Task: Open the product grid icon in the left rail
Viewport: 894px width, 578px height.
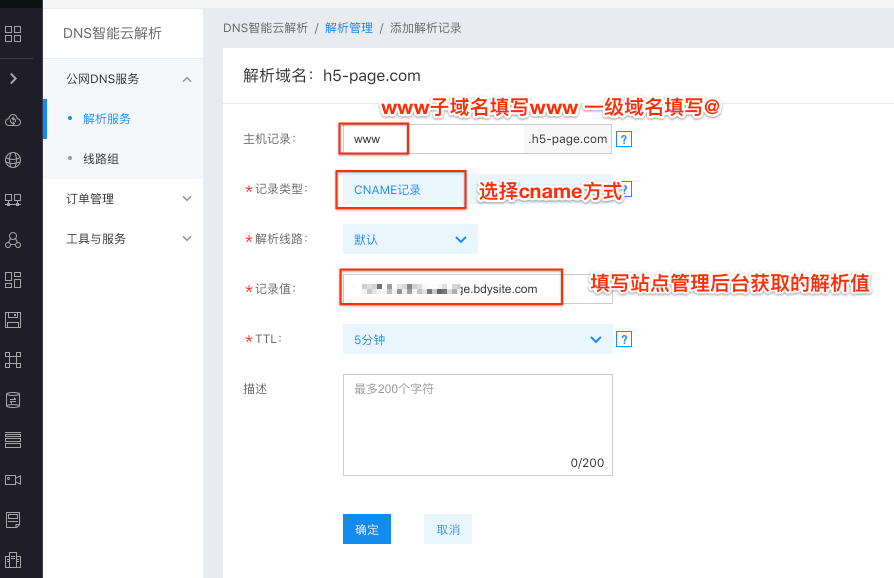Action: click(13, 35)
